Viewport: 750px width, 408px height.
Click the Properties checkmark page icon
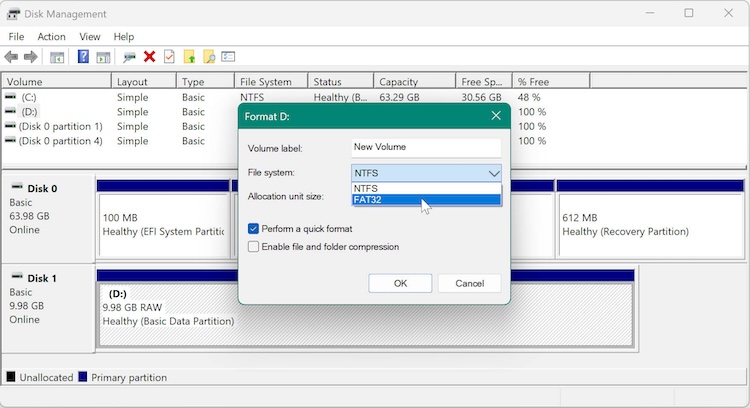click(169, 57)
